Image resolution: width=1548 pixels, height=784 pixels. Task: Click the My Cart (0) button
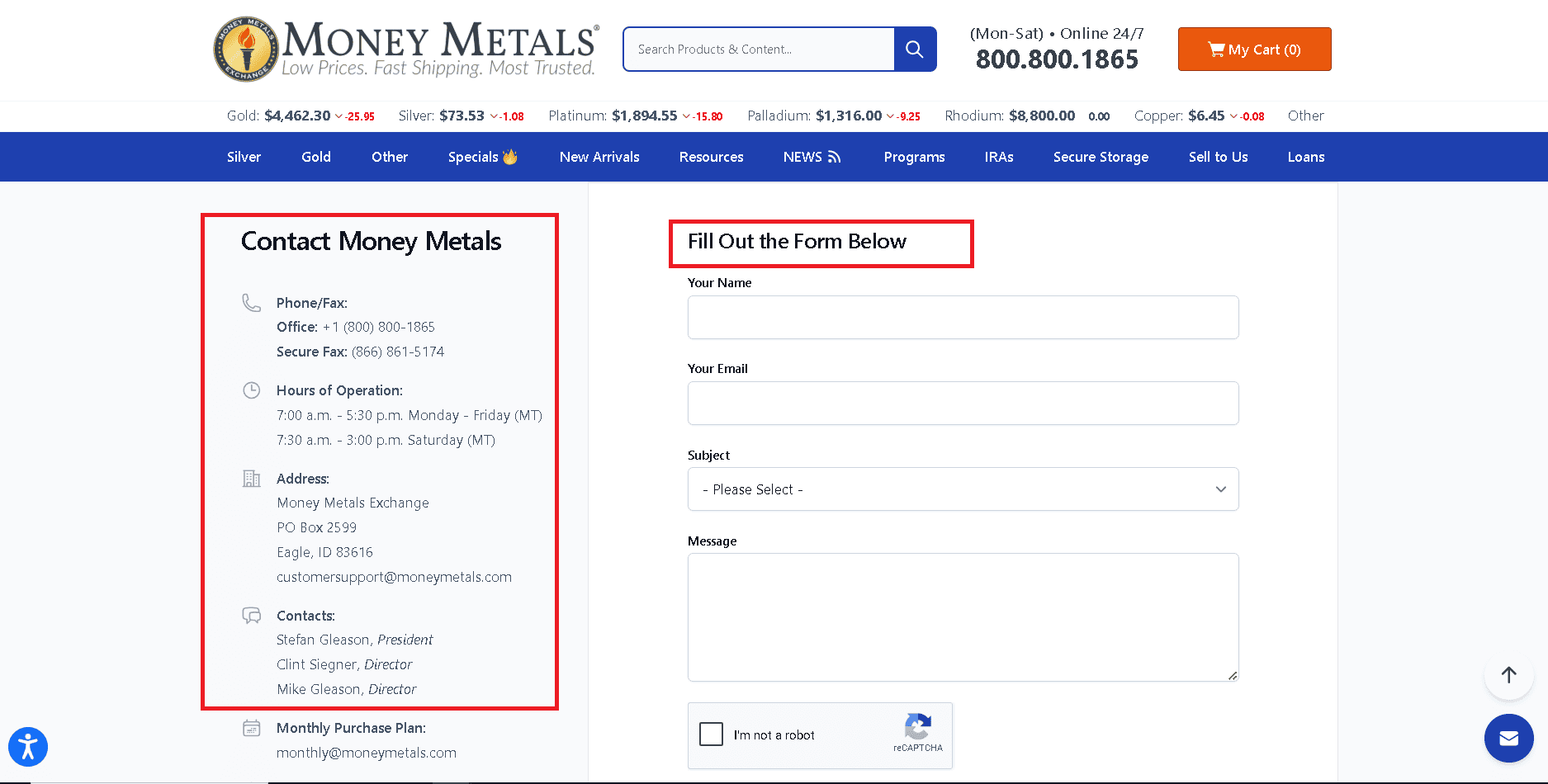tap(1254, 50)
